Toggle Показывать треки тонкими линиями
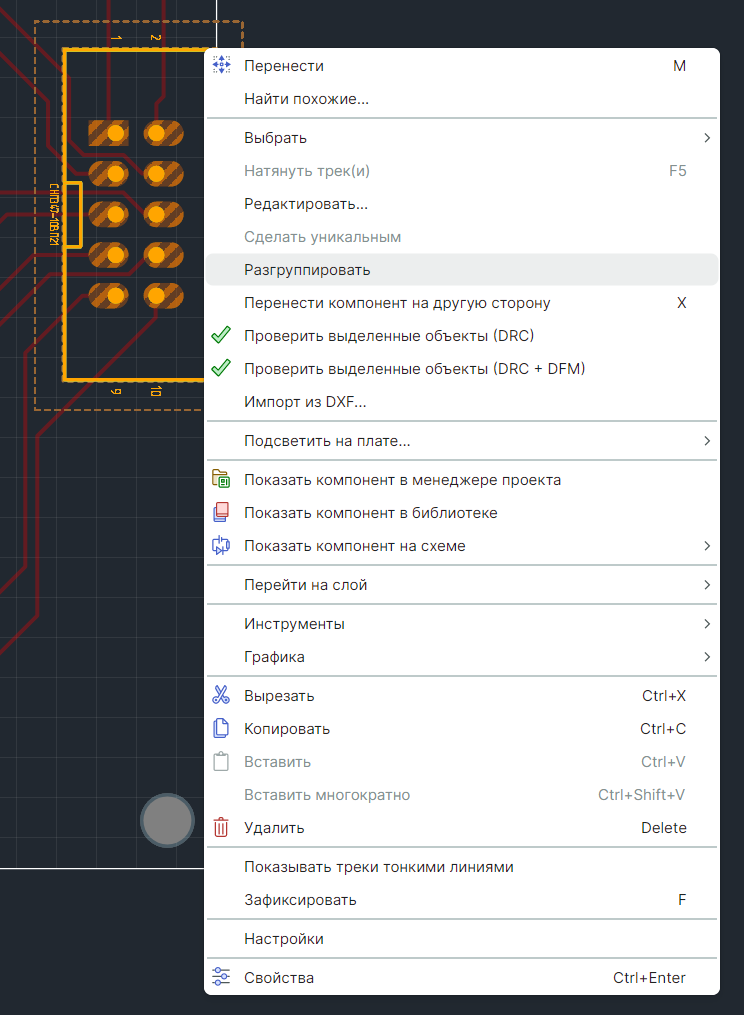Screen dimensions: 744x1015 click(x=461, y=867)
